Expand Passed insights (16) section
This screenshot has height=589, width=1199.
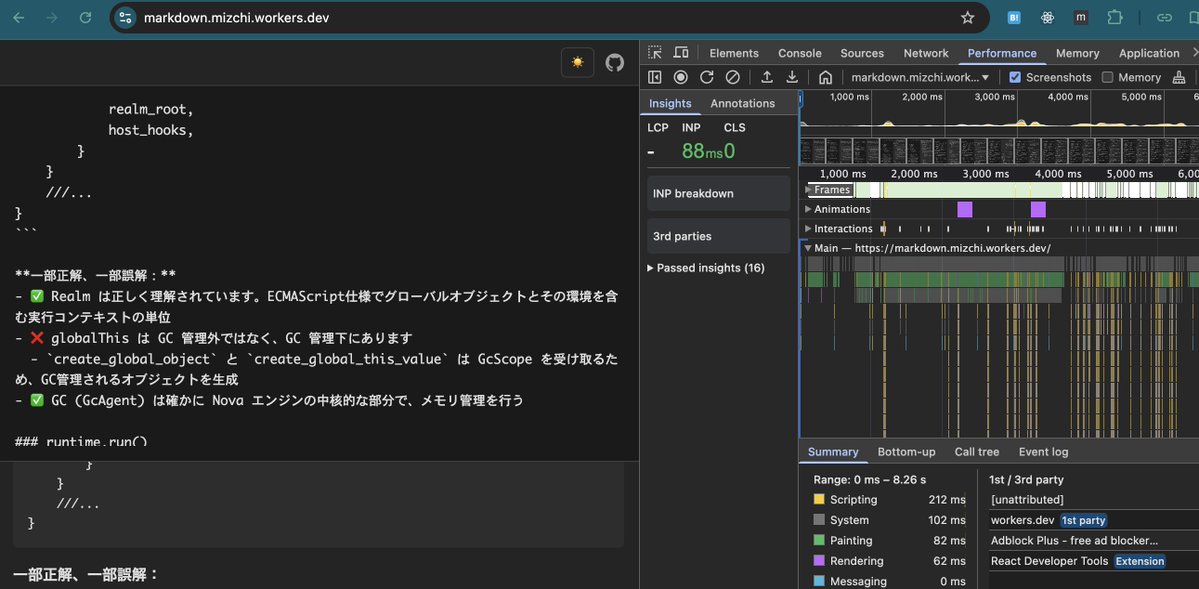click(705, 268)
